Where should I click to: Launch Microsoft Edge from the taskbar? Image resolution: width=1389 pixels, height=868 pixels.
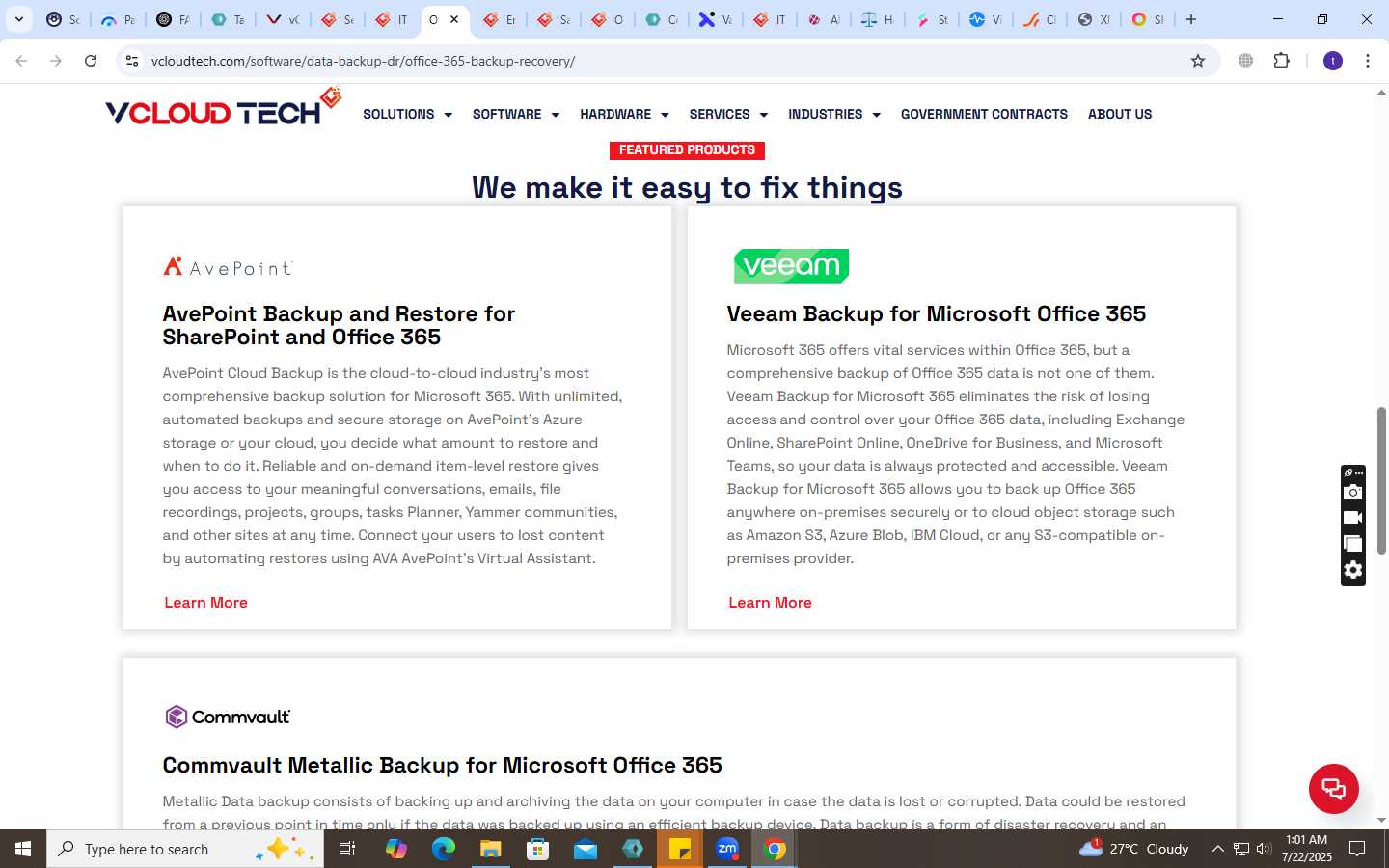443,849
